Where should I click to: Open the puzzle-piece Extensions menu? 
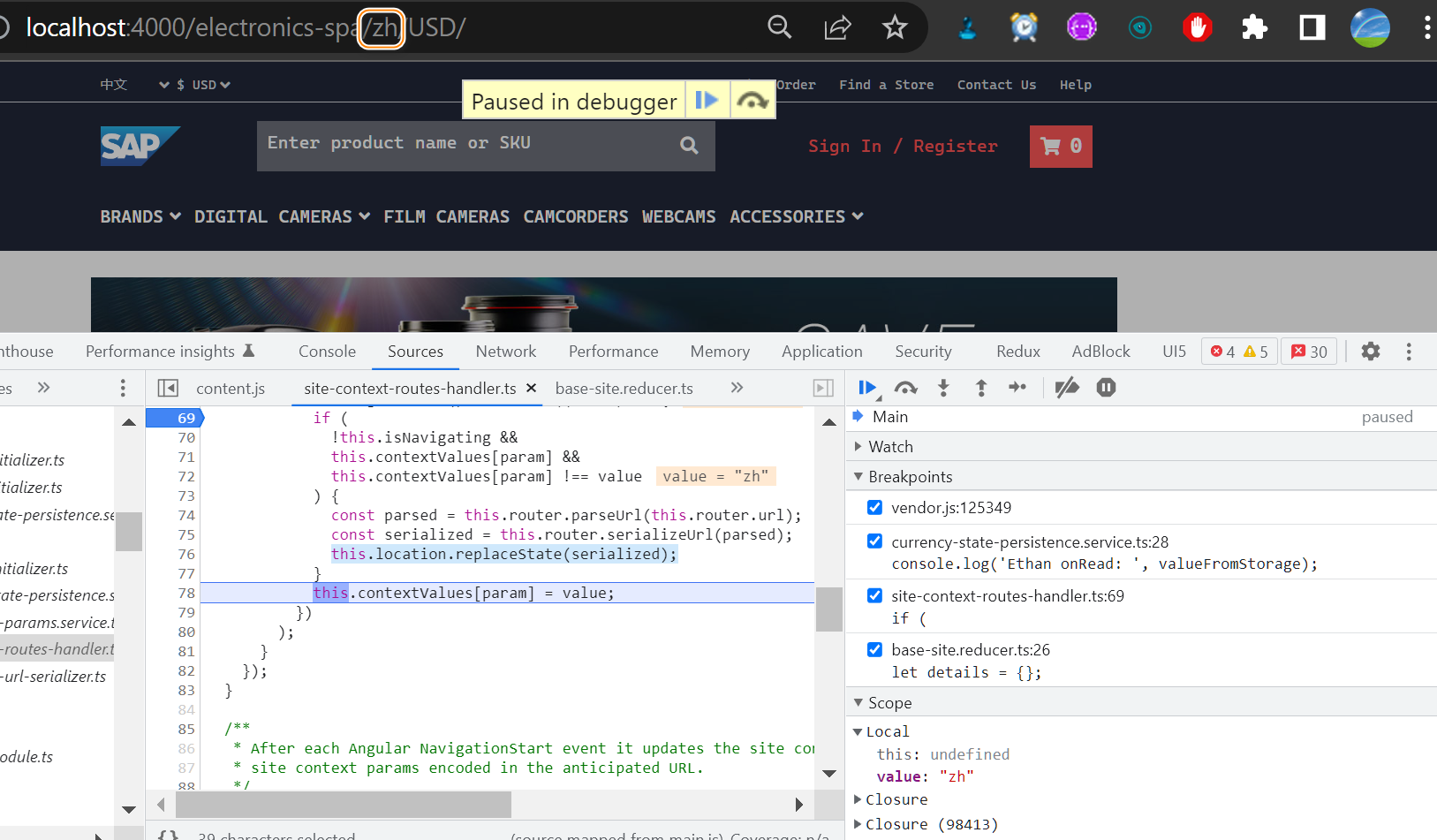(1254, 27)
